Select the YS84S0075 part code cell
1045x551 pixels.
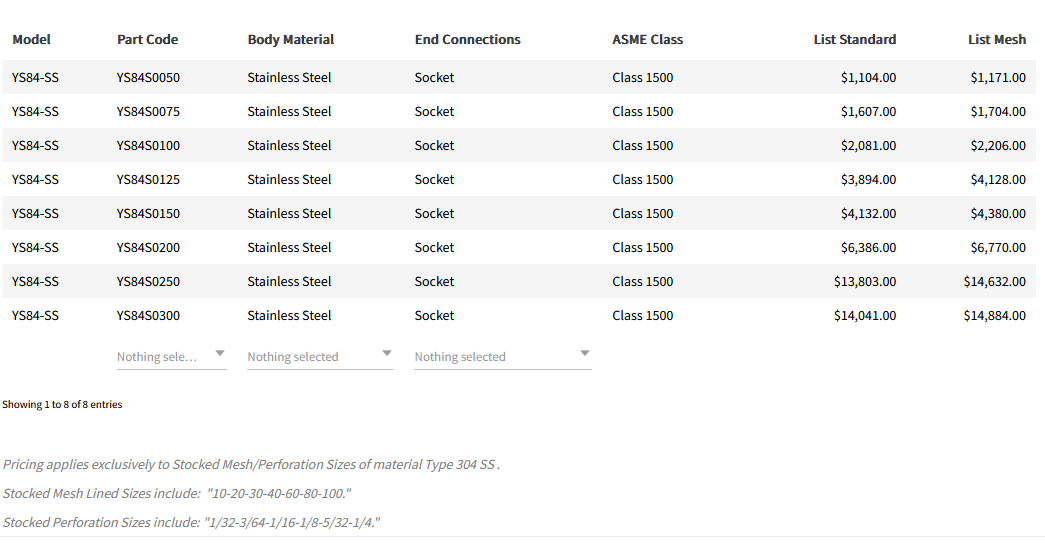[x=149, y=112]
